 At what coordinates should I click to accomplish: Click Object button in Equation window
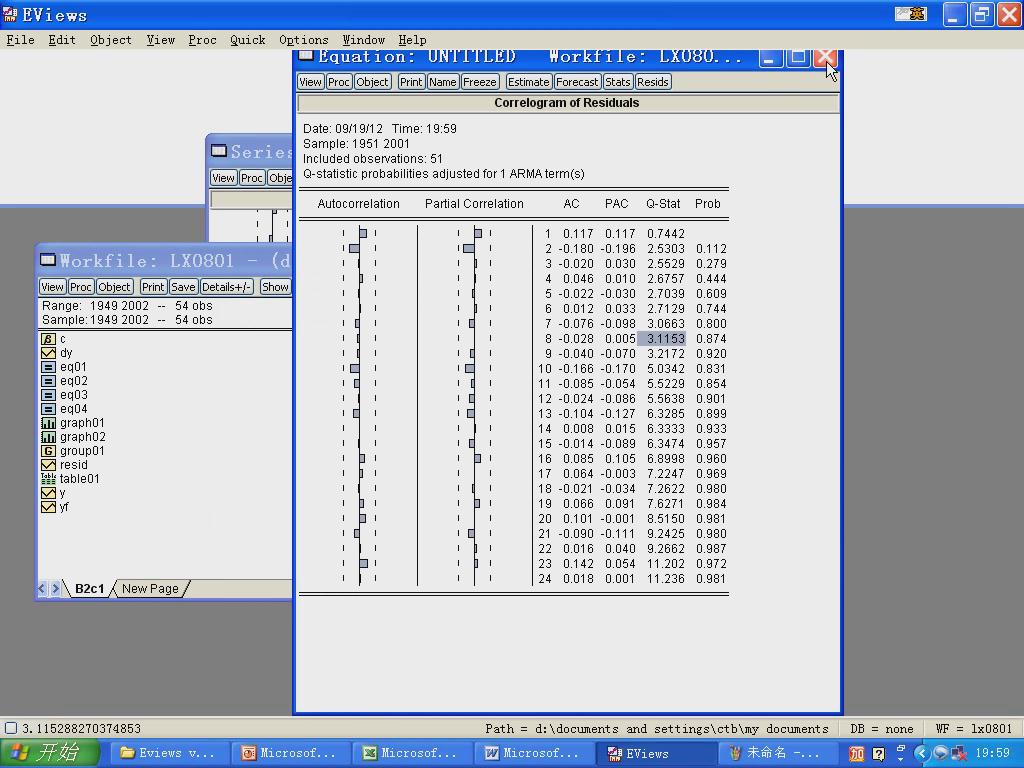pos(372,82)
